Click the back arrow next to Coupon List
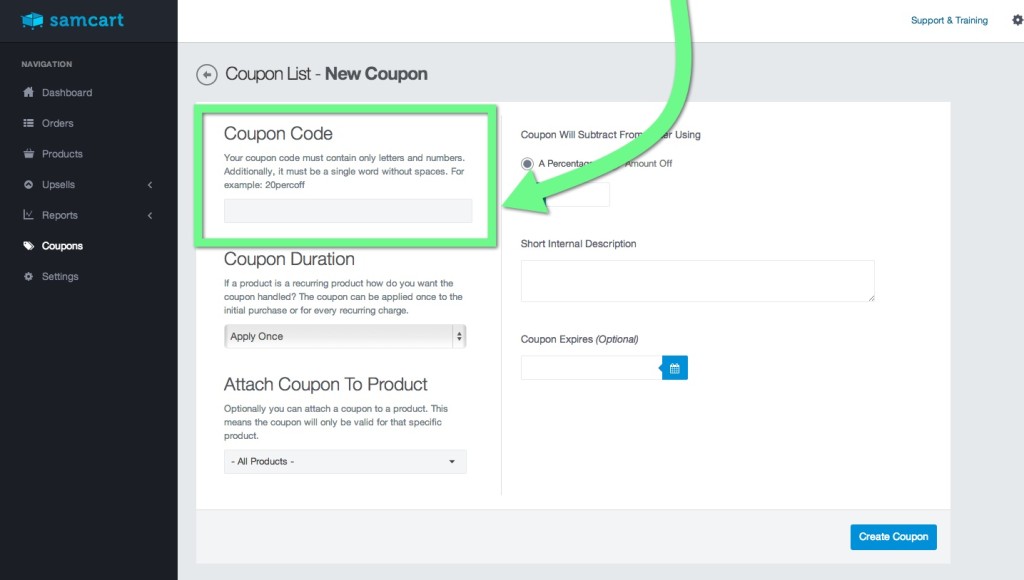The width and height of the screenshot is (1024, 580). (x=207, y=73)
